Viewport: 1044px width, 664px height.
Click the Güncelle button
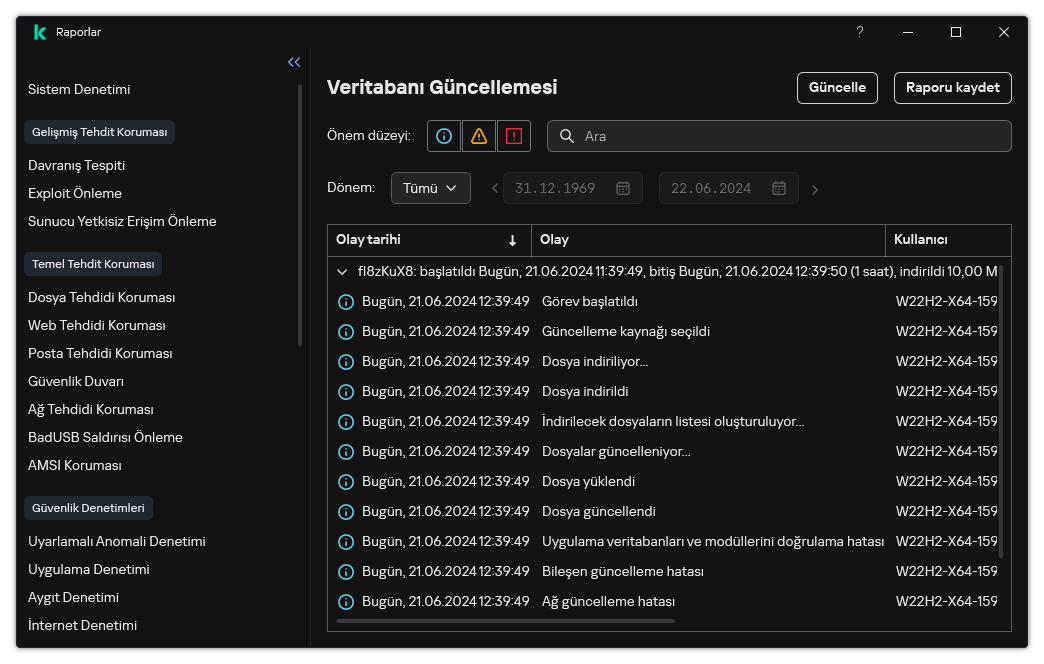(837, 87)
